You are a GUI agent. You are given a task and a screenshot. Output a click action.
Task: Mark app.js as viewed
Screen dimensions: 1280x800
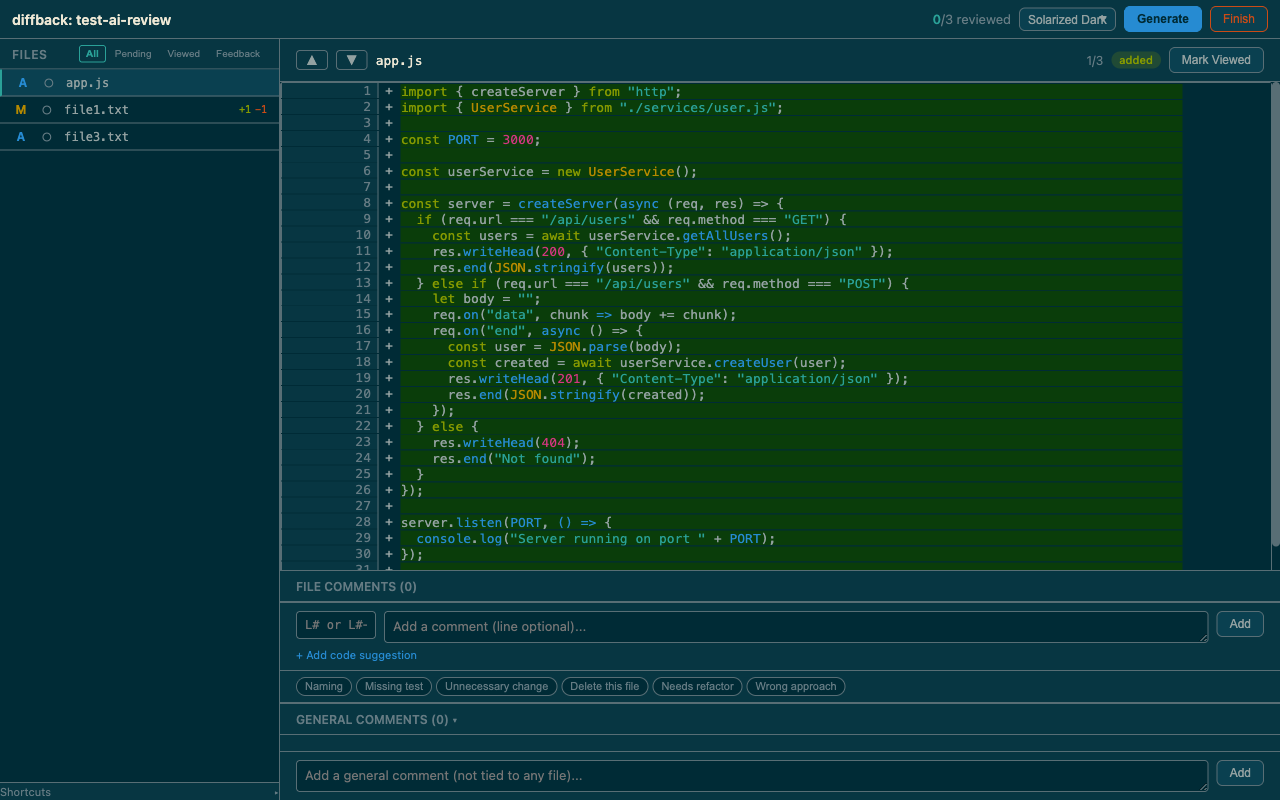click(x=1216, y=60)
